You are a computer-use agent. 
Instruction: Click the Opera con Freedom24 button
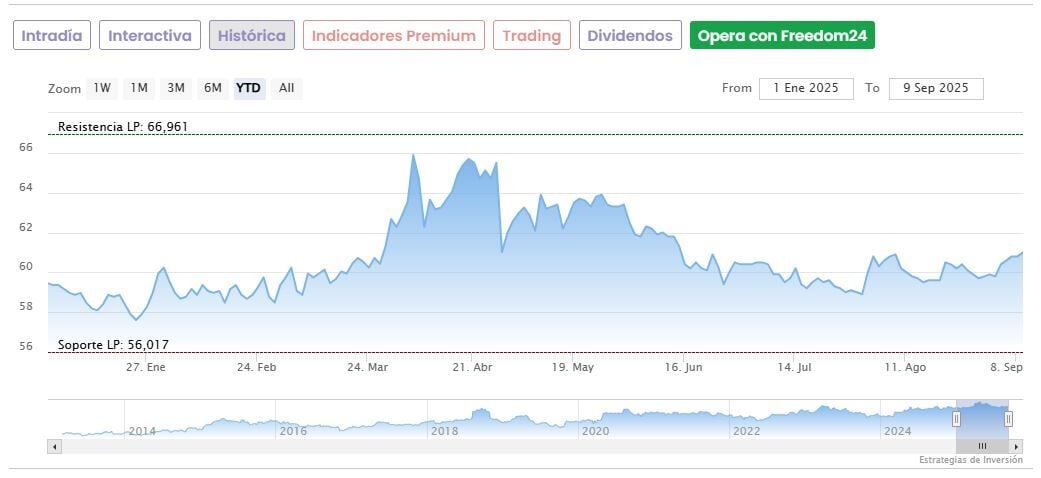tap(782, 36)
